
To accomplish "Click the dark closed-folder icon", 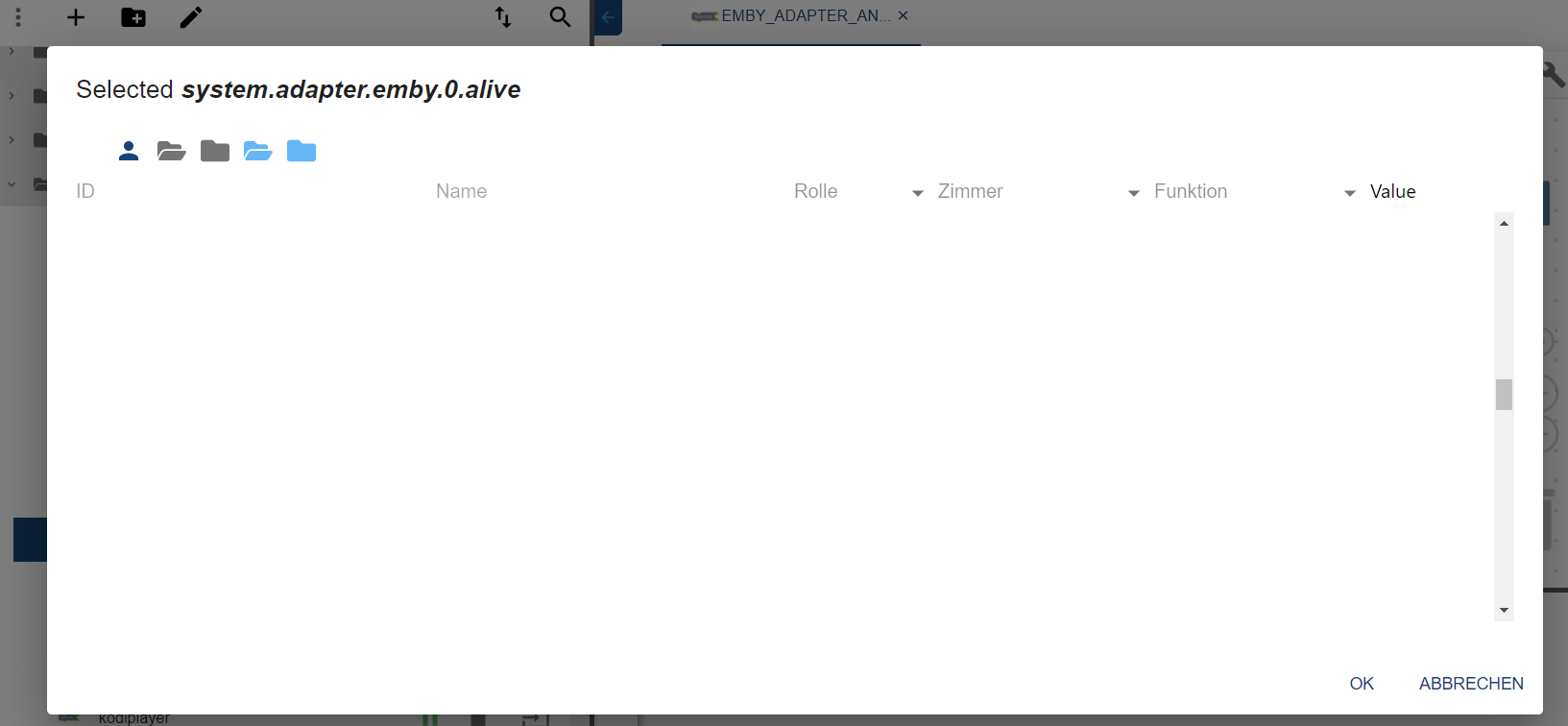I will coord(215,151).
